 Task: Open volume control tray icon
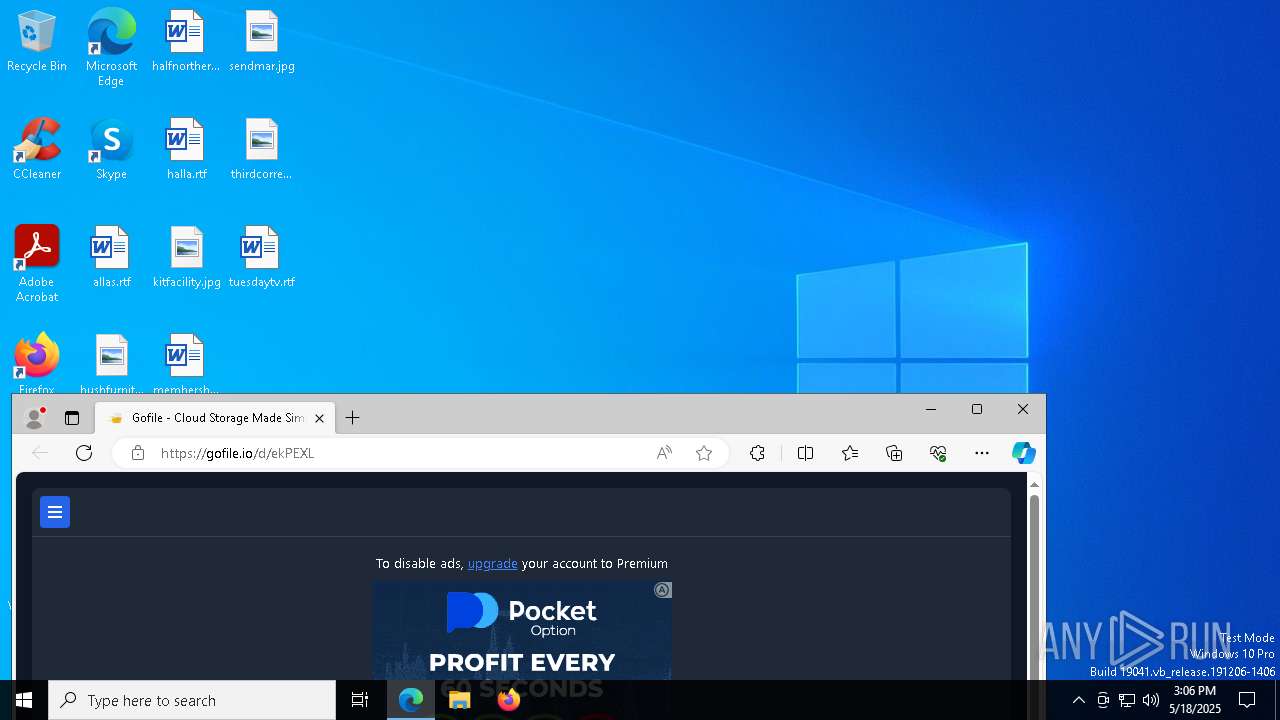coord(1151,700)
